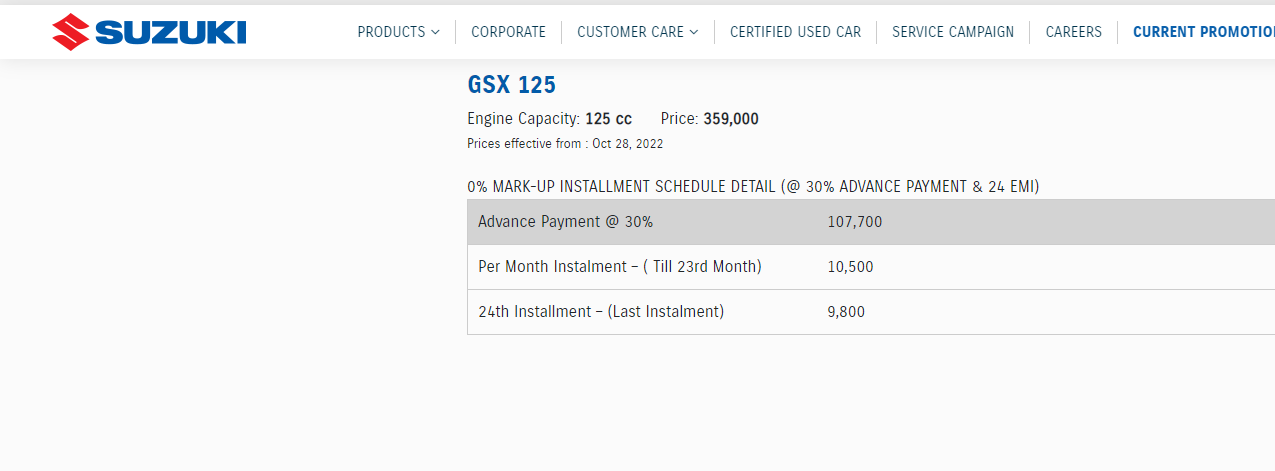Viewport: 1275px width, 471px height.
Task: Click the 9,800 last instalment value
Action: (x=846, y=312)
